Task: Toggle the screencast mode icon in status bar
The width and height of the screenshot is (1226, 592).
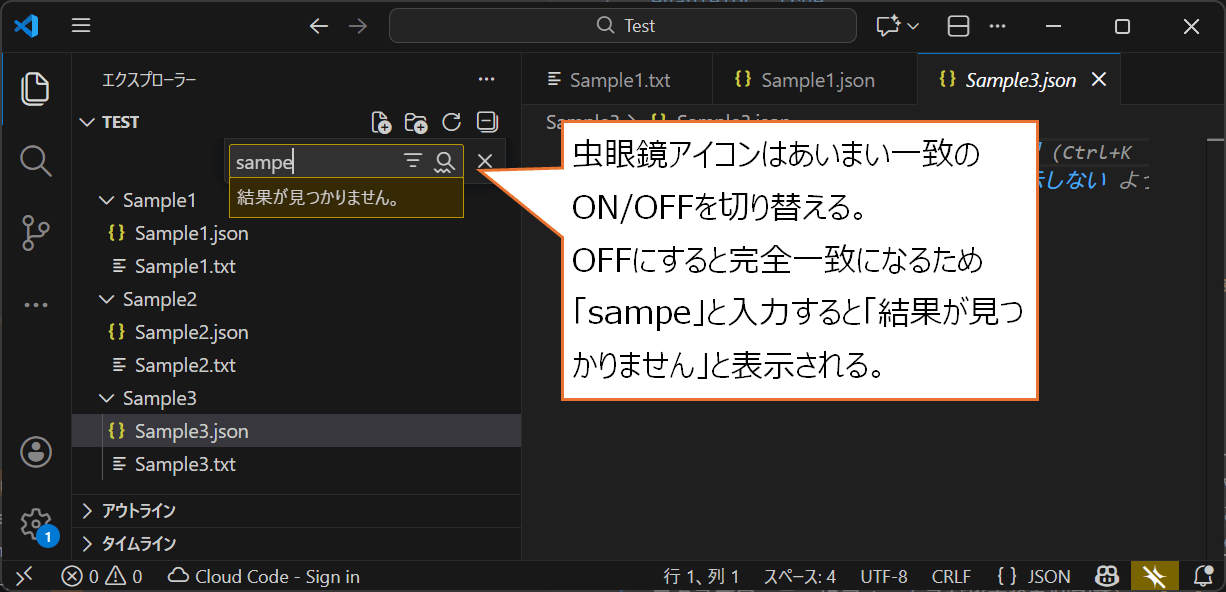Action: click(1154, 576)
